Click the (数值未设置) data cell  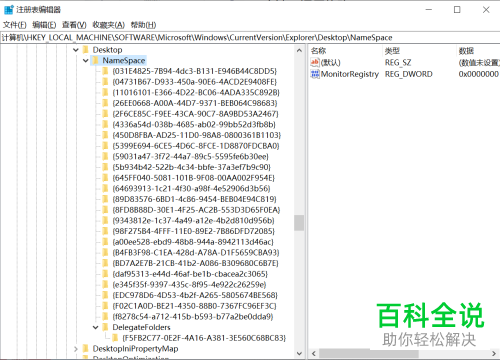pos(479,63)
